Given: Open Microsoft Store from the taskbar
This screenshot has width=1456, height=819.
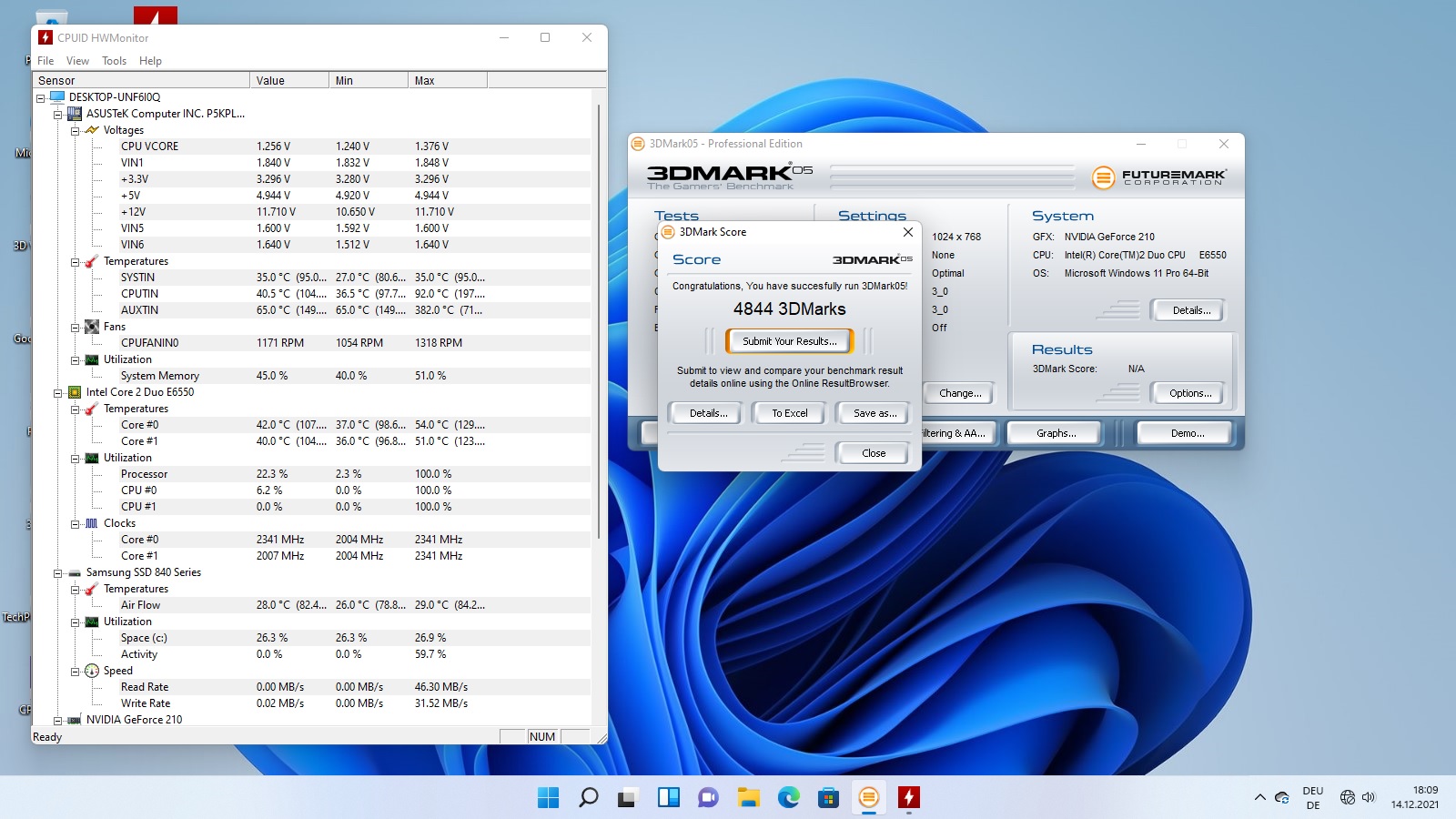Looking at the screenshot, I should (828, 798).
